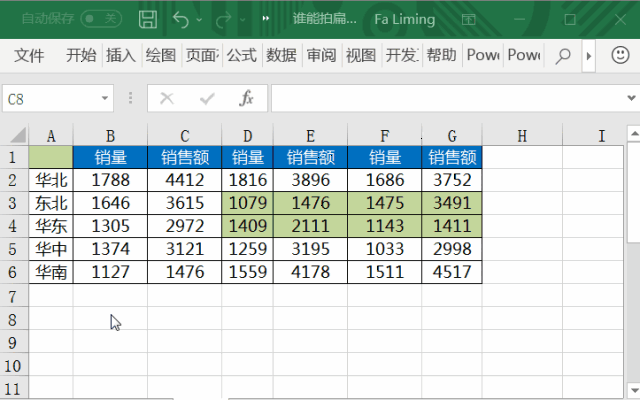Viewport: 640px width, 400px height.
Task: Select cell with value 1127
Action: pos(110,272)
